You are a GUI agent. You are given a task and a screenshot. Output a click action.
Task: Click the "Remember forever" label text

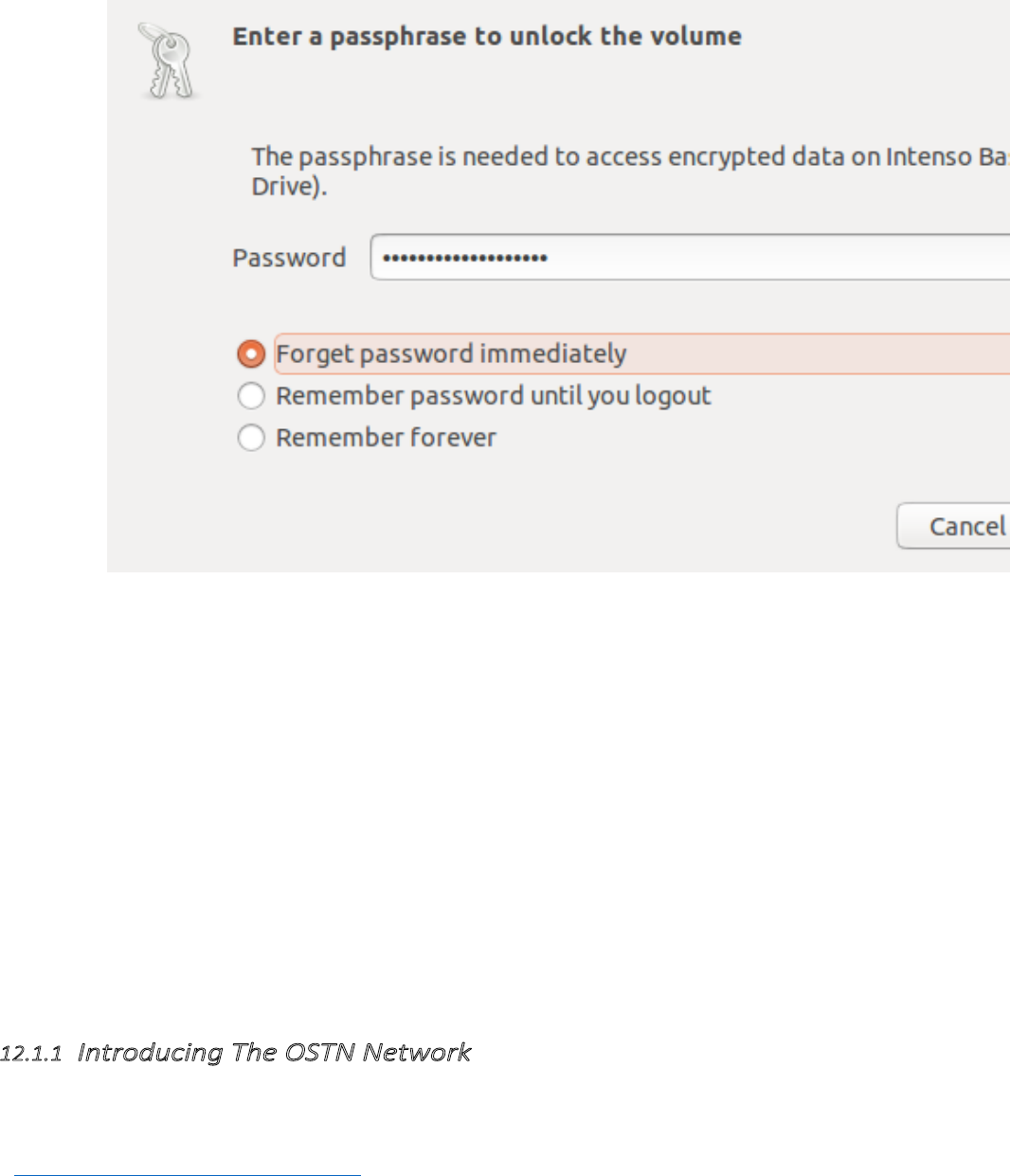(386, 438)
